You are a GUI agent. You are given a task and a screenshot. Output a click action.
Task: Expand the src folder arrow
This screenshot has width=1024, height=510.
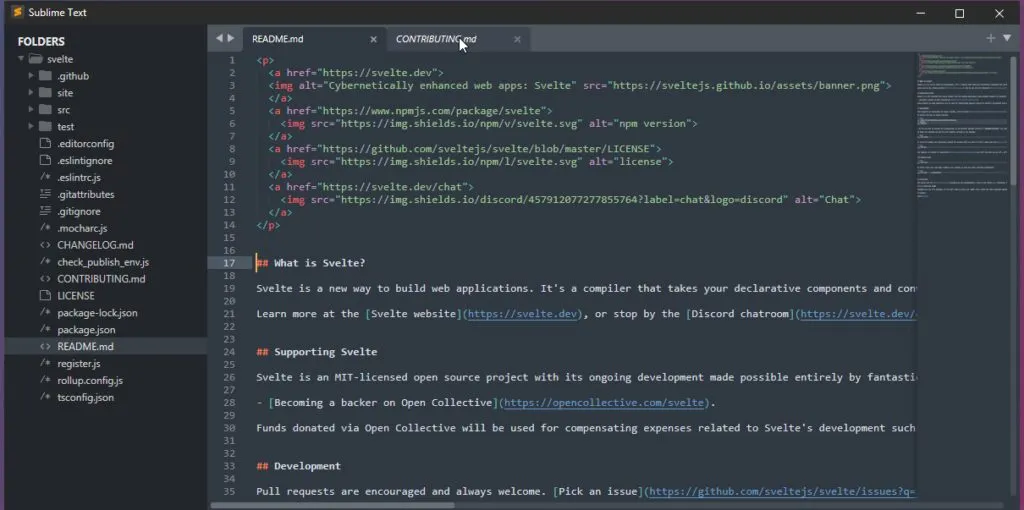click(31, 110)
